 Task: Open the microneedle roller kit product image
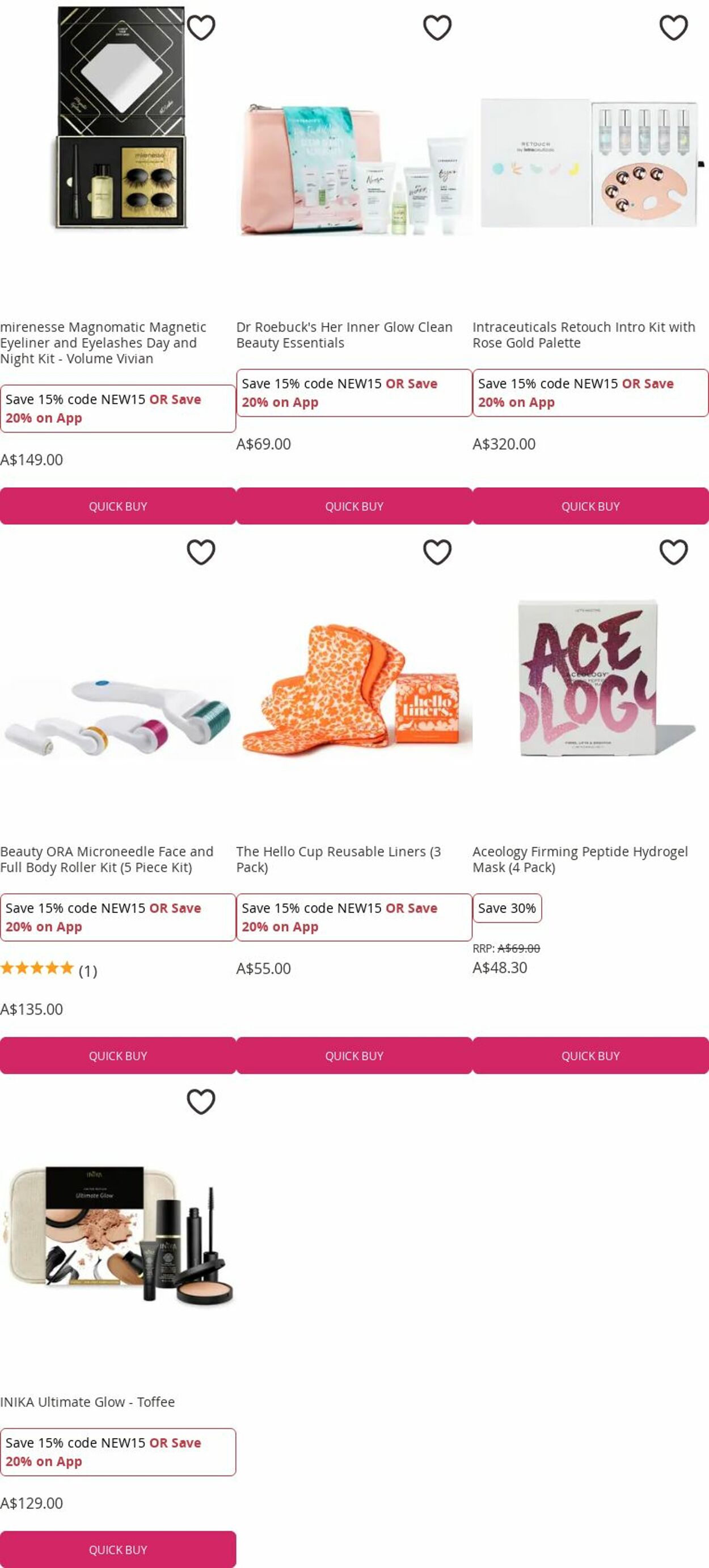pyautogui.click(x=118, y=712)
